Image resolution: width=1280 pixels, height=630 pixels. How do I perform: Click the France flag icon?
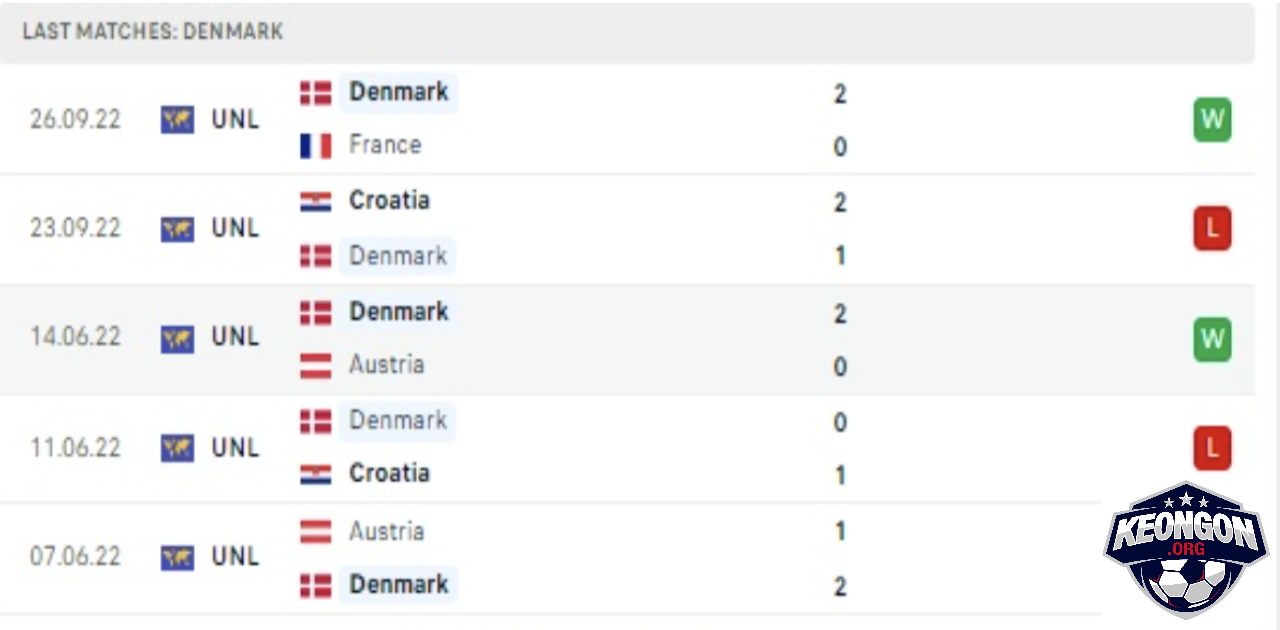315,146
